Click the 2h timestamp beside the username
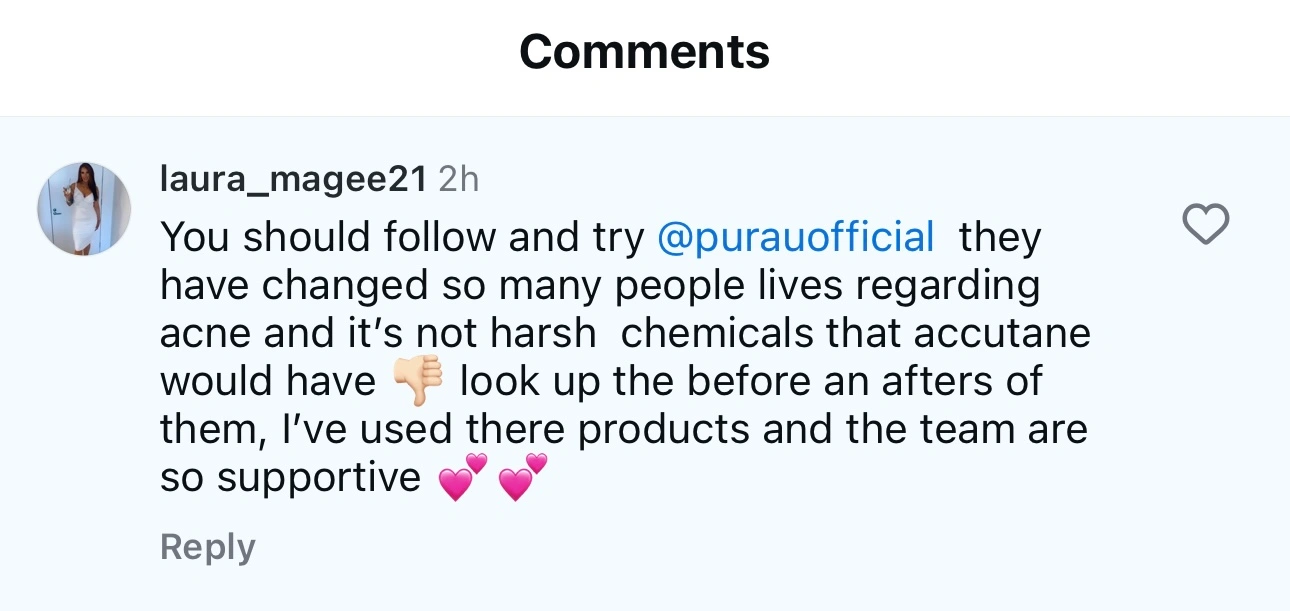The width and height of the screenshot is (1290, 611). pos(459,178)
